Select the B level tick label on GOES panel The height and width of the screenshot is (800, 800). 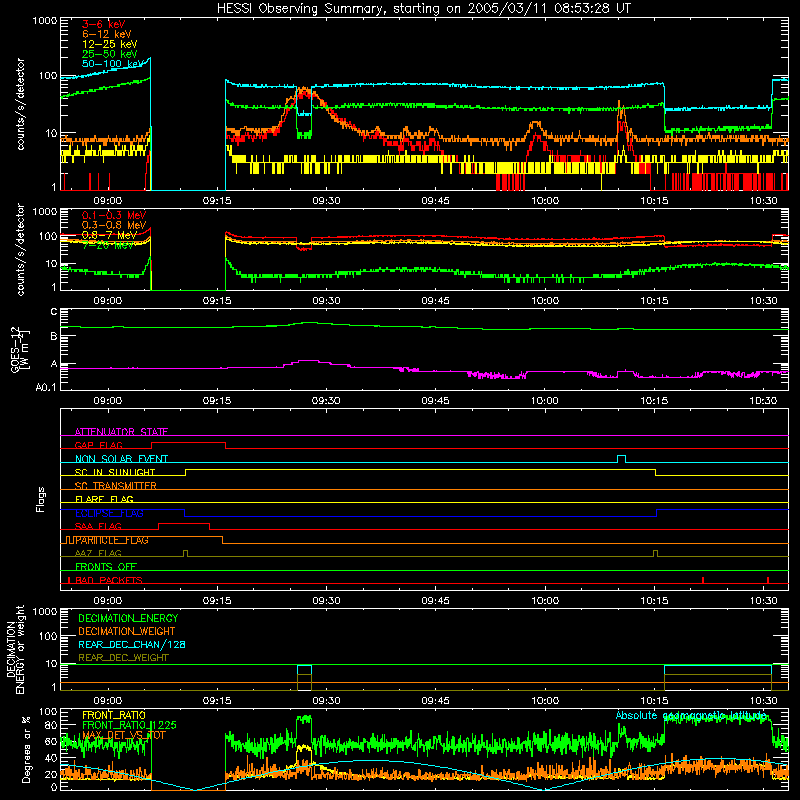54,336
